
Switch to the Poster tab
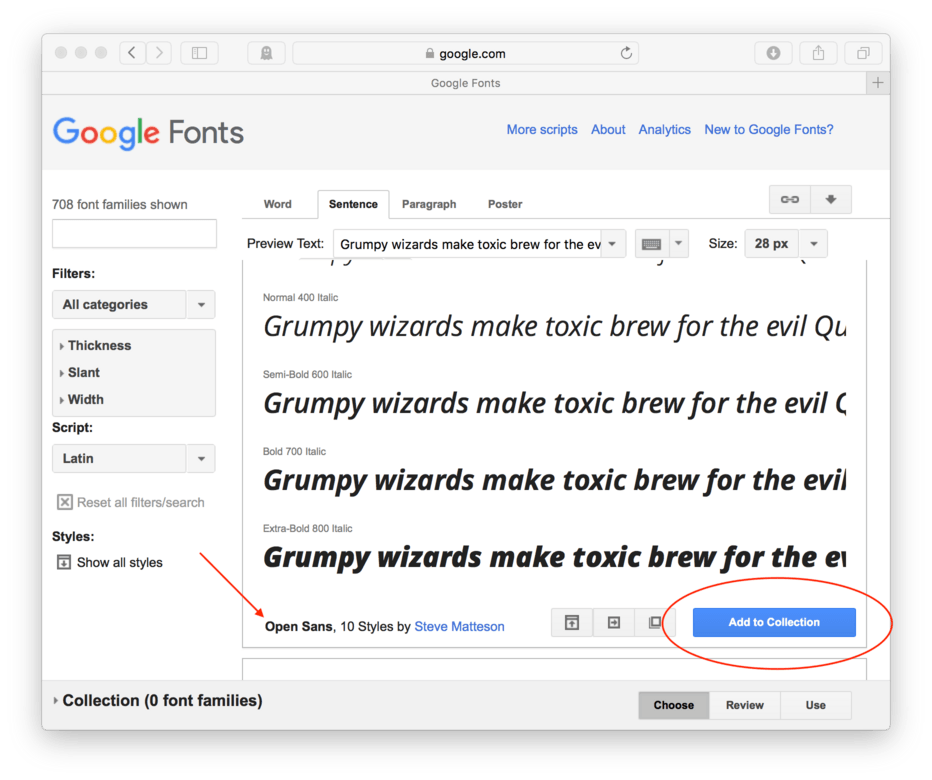point(505,204)
